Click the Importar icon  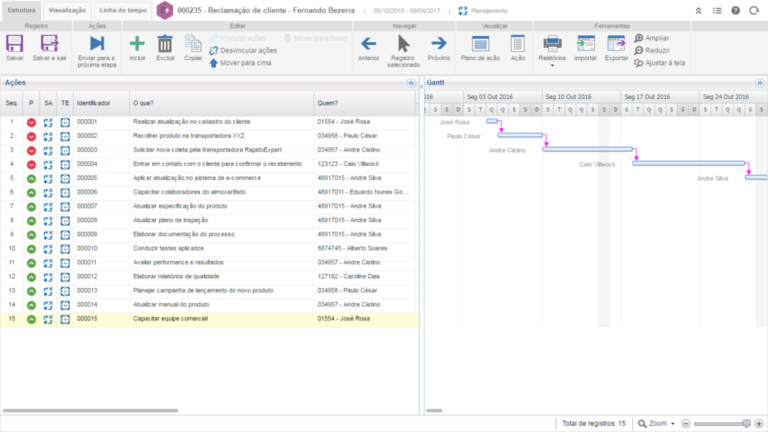586,43
